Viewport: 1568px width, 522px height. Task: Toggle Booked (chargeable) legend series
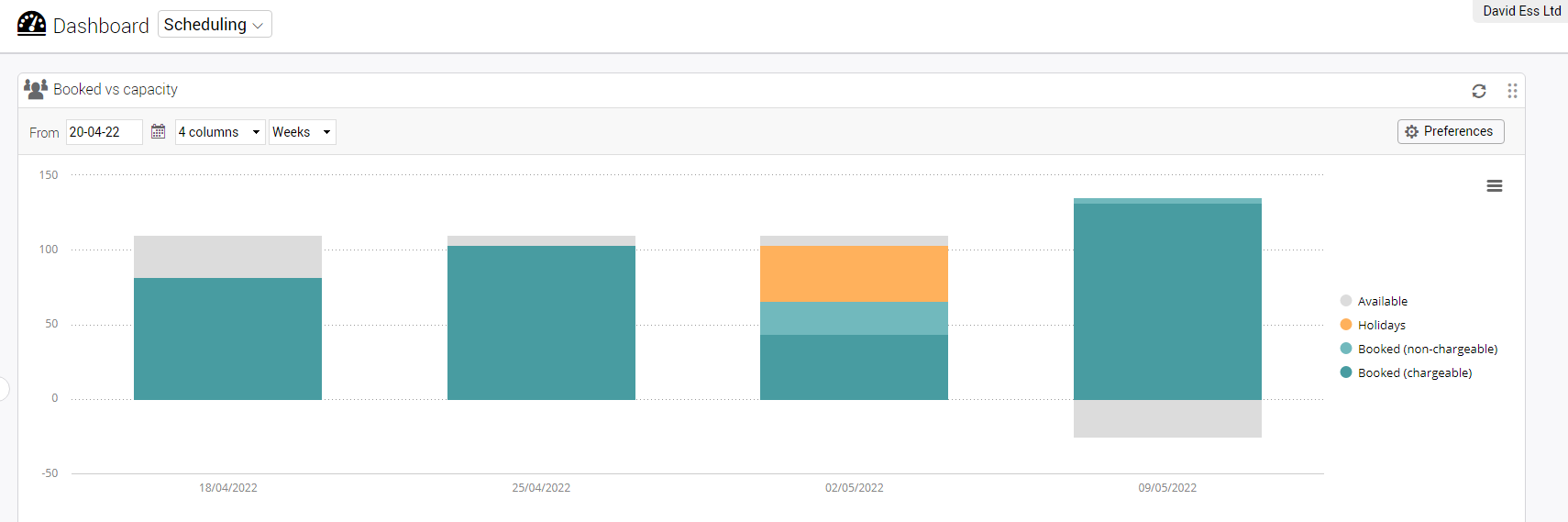tap(1414, 372)
